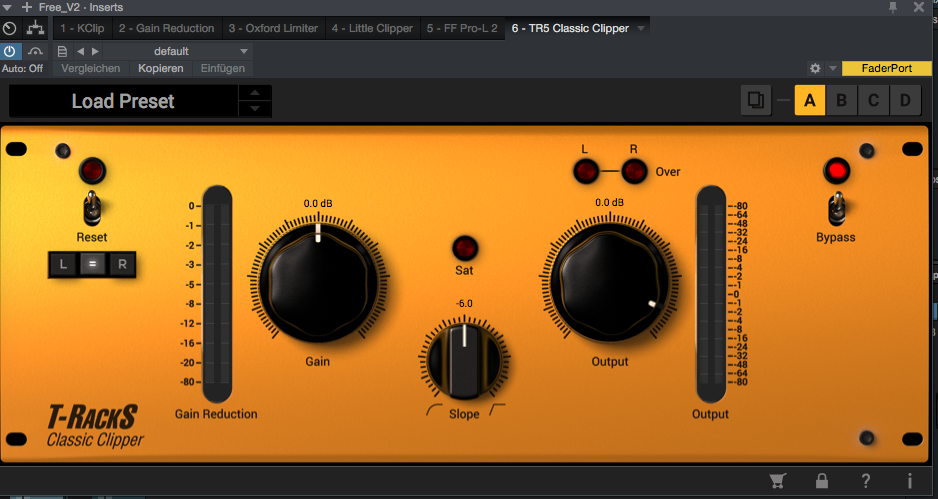Step to the next preset with down arrow
This screenshot has height=499, width=938.
[255, 109]
